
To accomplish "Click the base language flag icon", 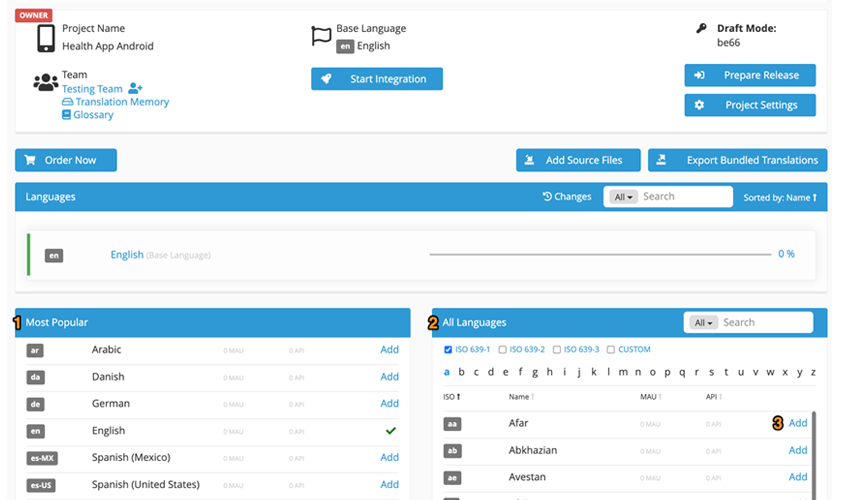I will [321, 36].
